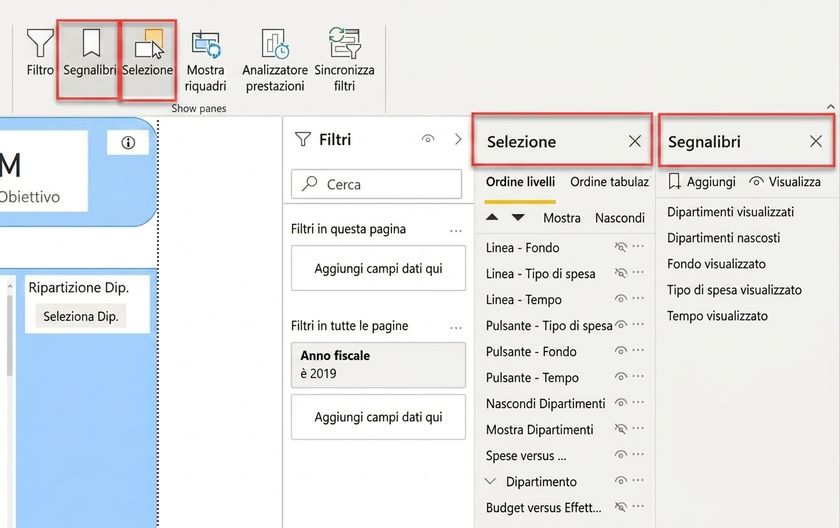Open Tipo di spesa visualizzato bookmark
The height and width of the screenshot is (528, 840).
pyautogui.click(x=734, y=290)
